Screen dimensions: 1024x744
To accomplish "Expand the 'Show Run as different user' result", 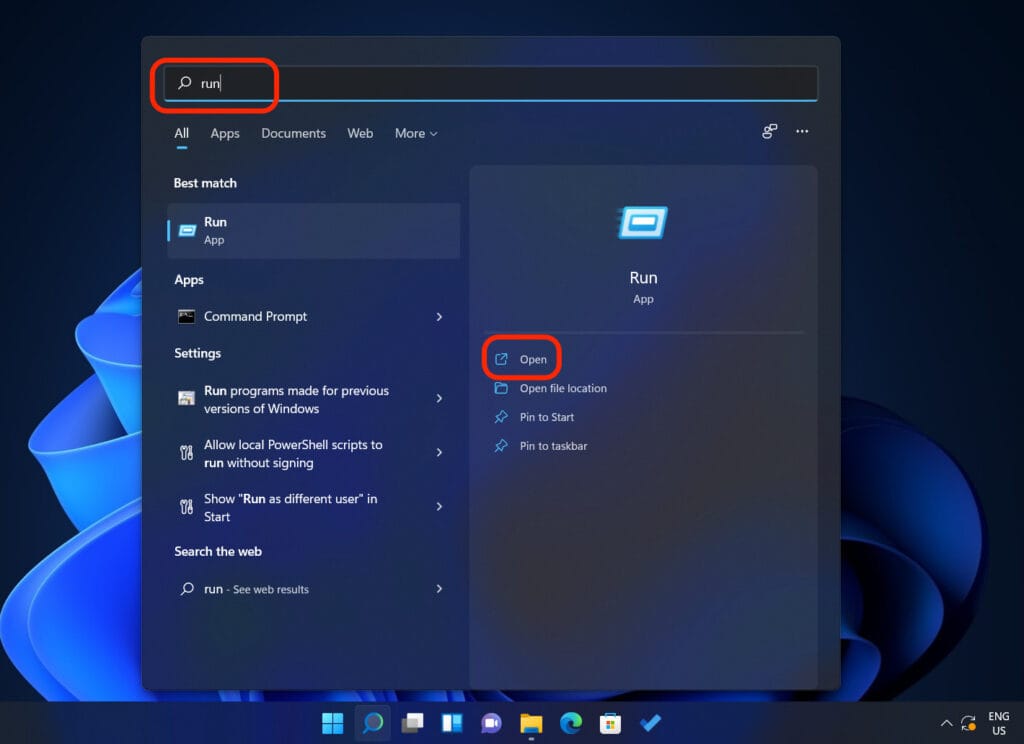I will (439, 507).
